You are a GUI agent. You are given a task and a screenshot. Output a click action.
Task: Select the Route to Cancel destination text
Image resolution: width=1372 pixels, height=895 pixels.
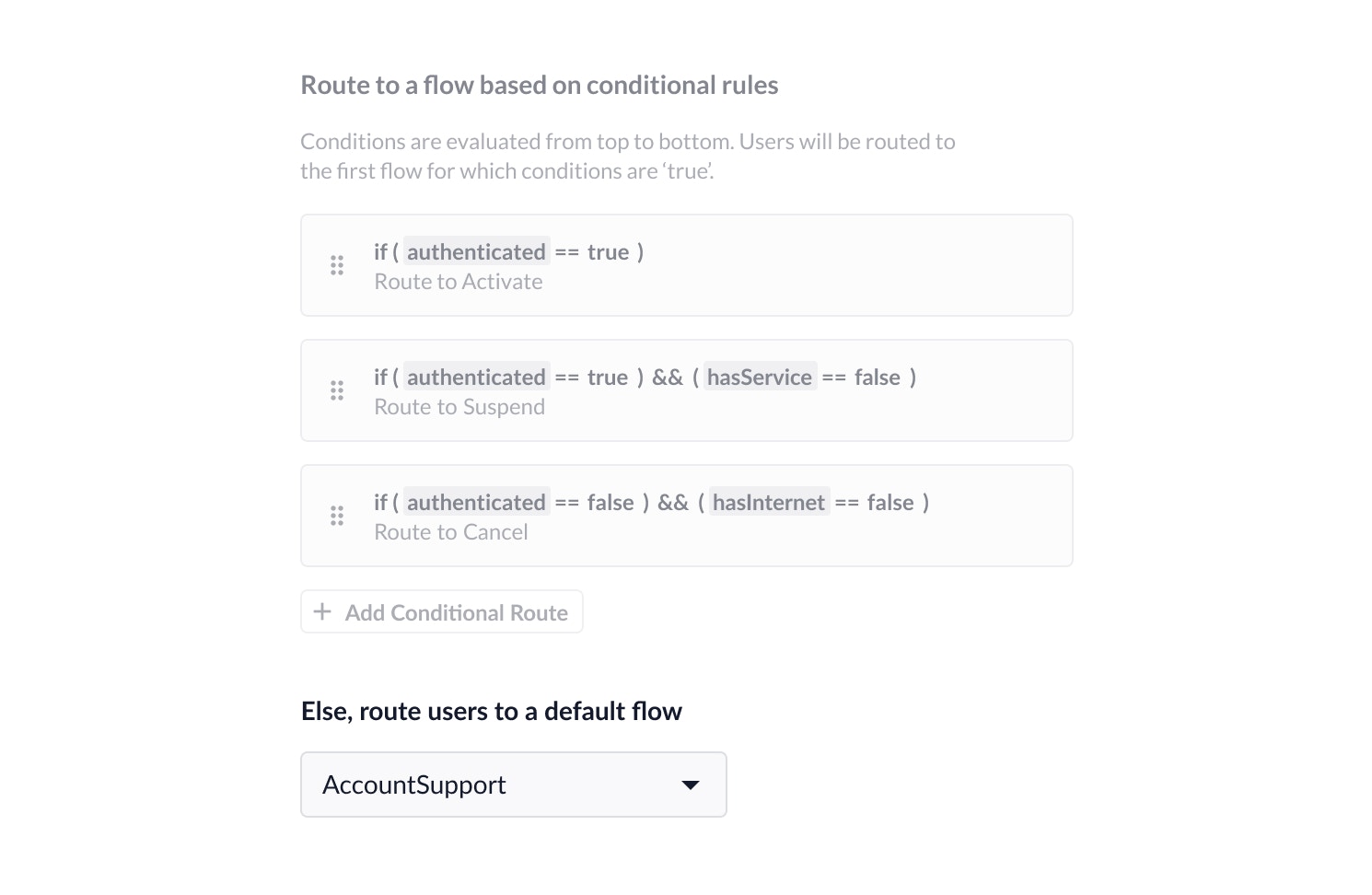(x=450, y=532)
